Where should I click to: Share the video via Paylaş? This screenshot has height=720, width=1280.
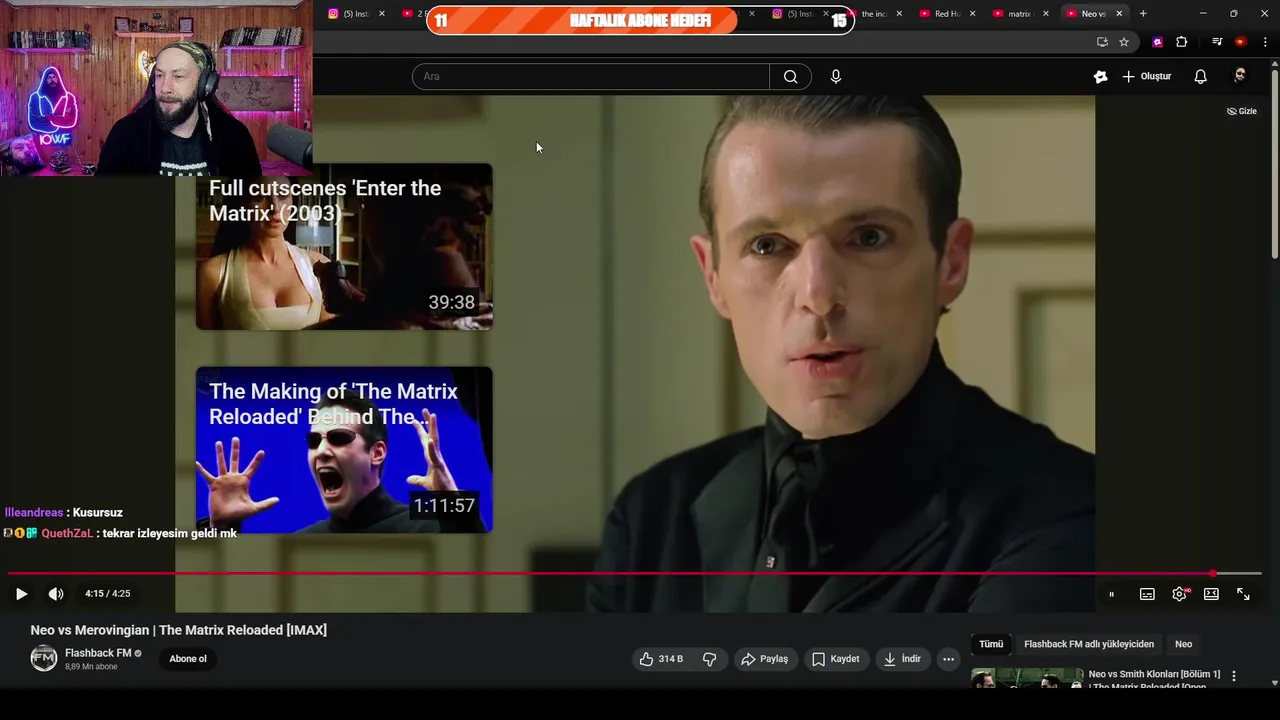pos(765,659)
